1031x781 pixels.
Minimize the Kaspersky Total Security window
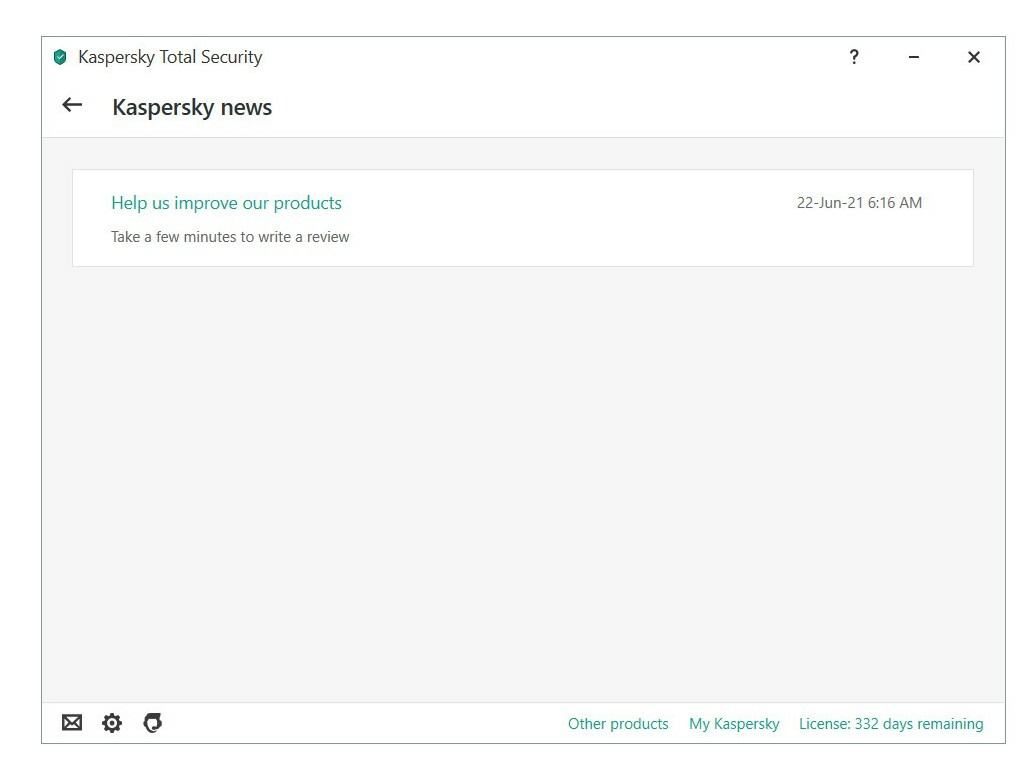913,57
